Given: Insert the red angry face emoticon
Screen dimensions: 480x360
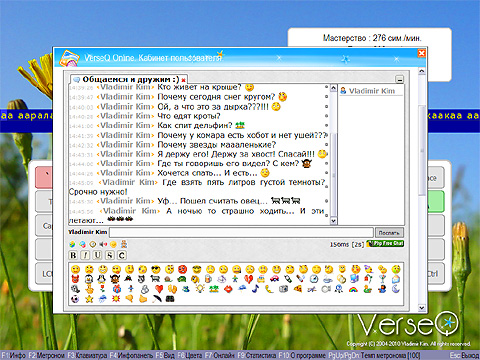Looking at the screenshot, I should [182, 269].
